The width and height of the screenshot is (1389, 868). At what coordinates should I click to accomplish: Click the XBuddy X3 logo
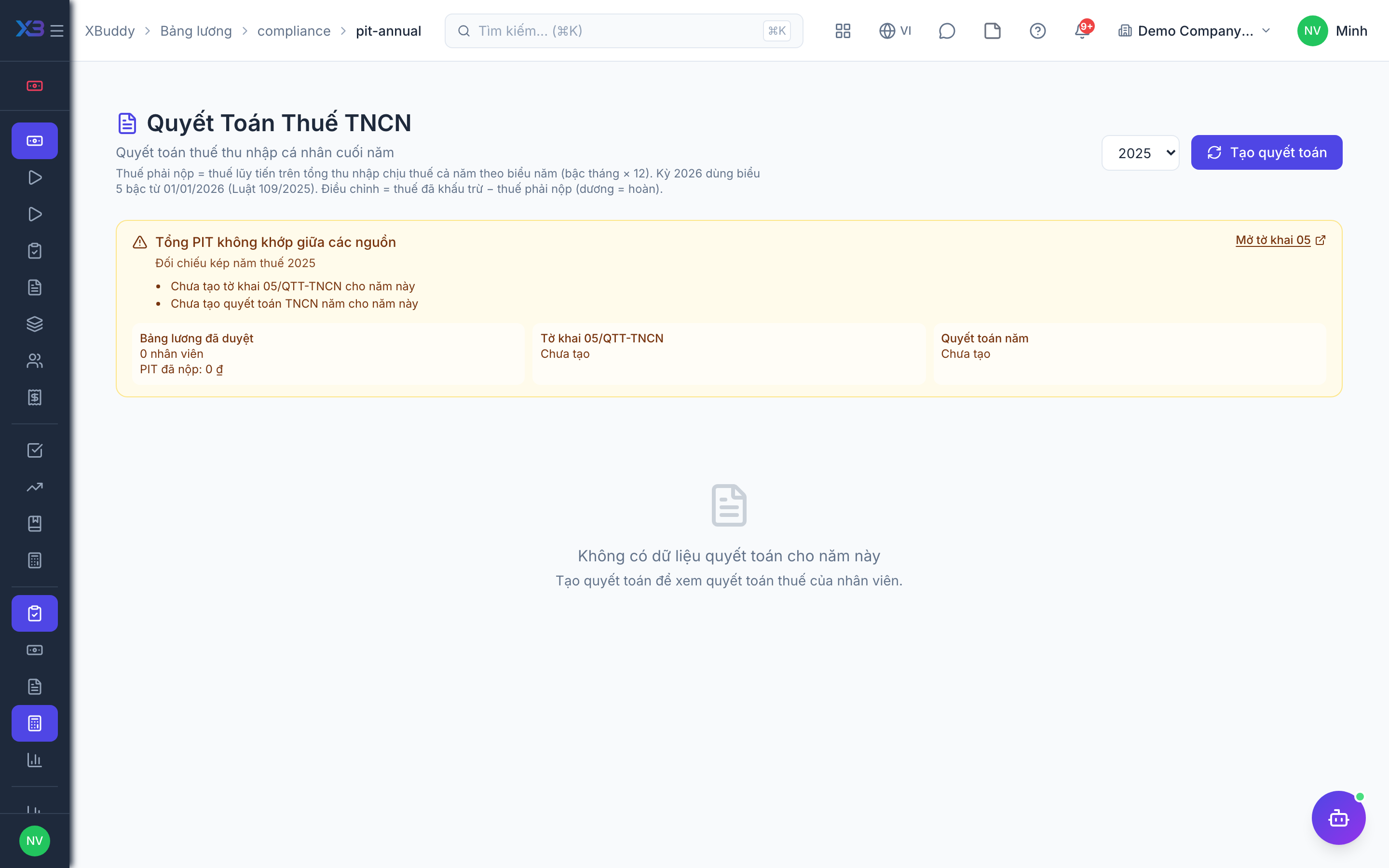tap(29, 29)
